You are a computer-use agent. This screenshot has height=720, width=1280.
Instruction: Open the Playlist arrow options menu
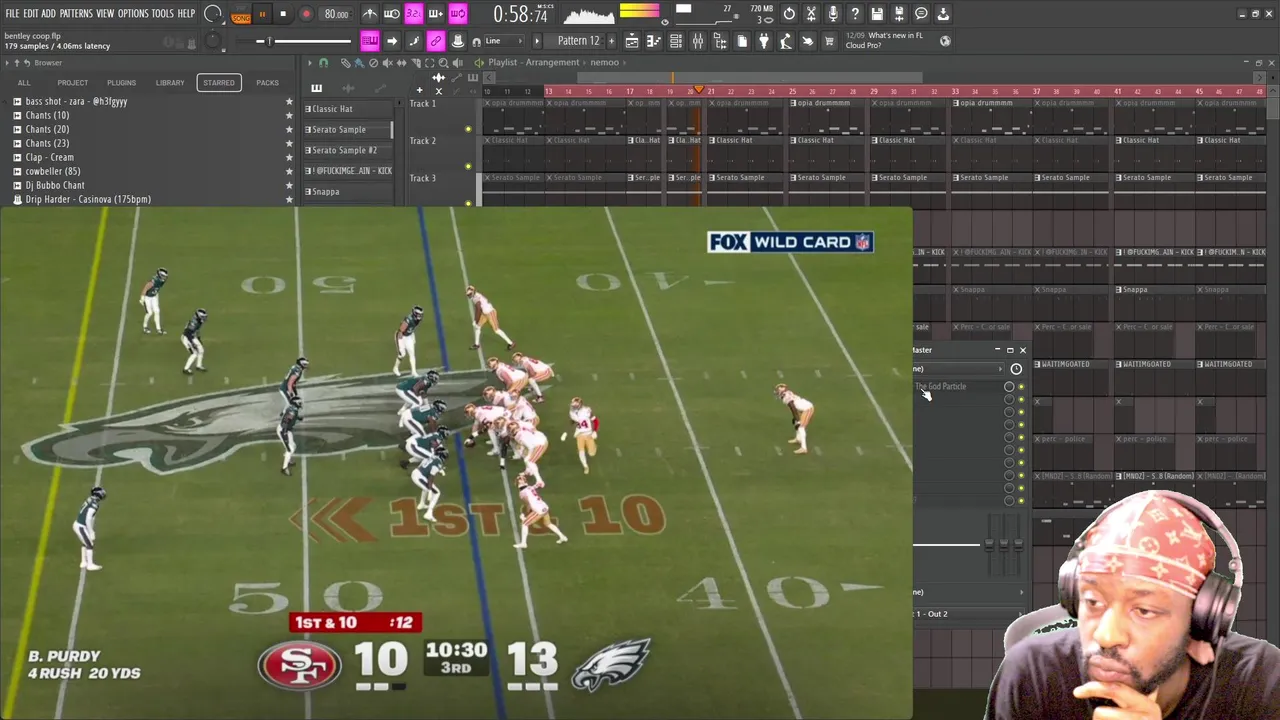pyautogui.click(x=310, y=63)
